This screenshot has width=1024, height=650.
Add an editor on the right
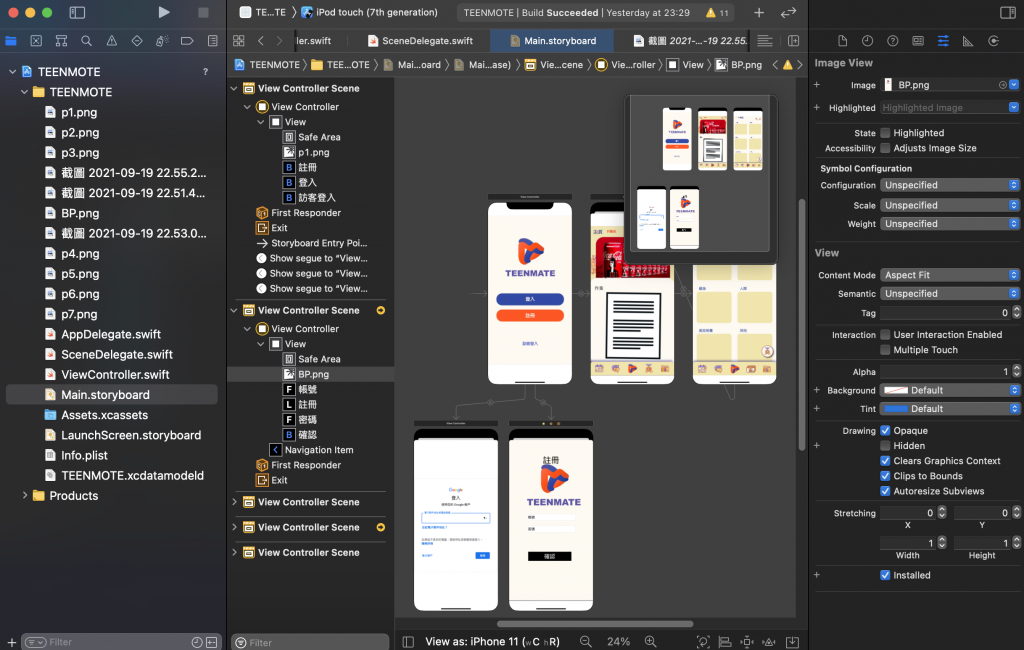(793, 41)
